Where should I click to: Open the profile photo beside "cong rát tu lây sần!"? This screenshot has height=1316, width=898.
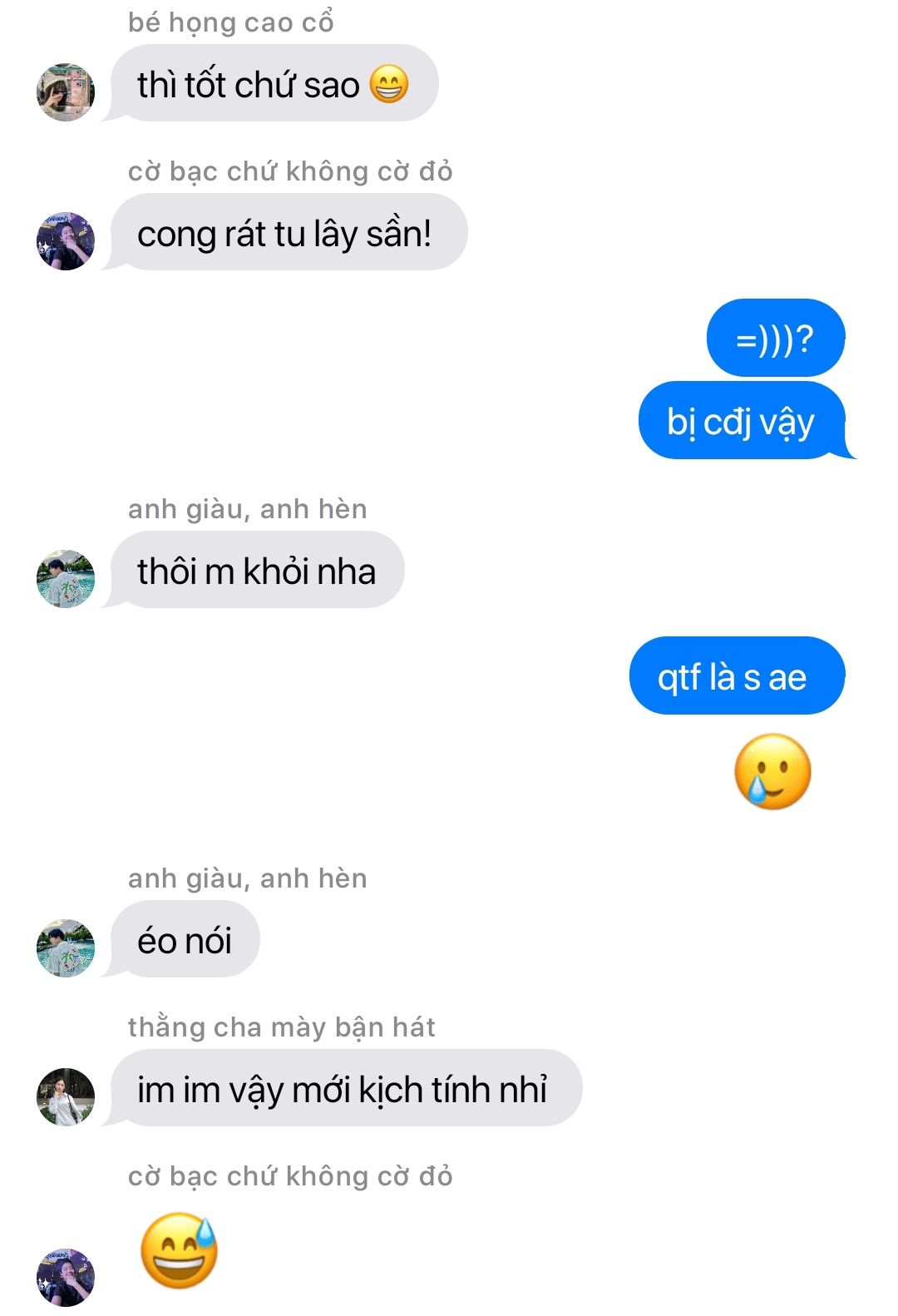(66, 240)
